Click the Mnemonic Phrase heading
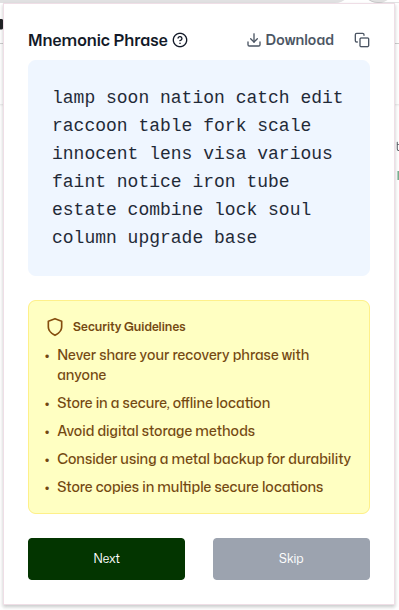 pos(98,40)
